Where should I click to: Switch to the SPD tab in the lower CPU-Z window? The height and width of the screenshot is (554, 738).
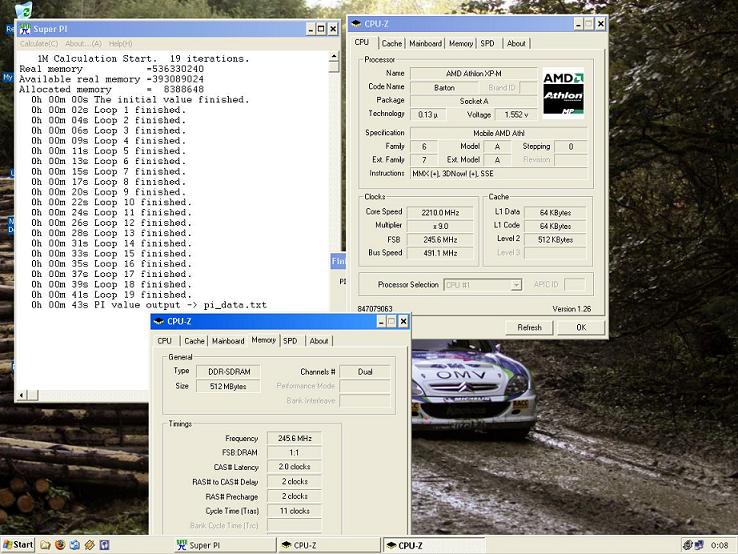pos(290,341)
